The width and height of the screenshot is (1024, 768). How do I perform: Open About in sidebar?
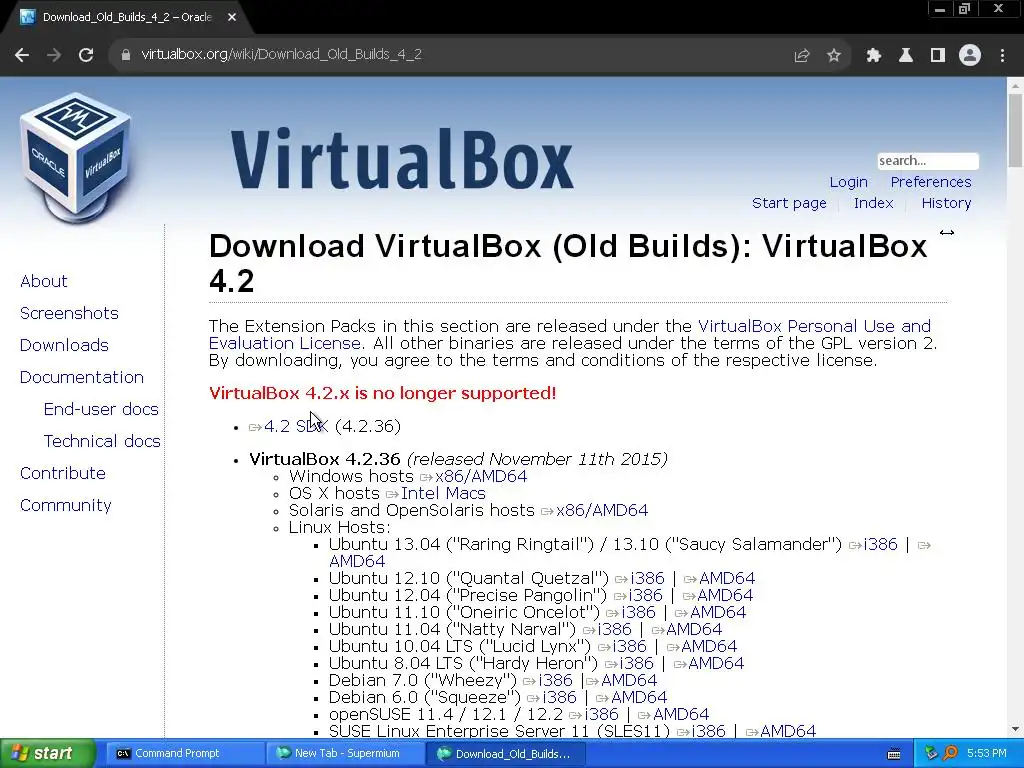[x=44, y=281]
